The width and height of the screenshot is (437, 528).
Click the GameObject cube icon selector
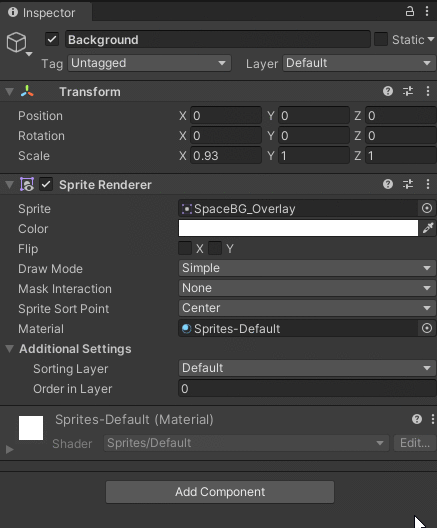[19, 43]
